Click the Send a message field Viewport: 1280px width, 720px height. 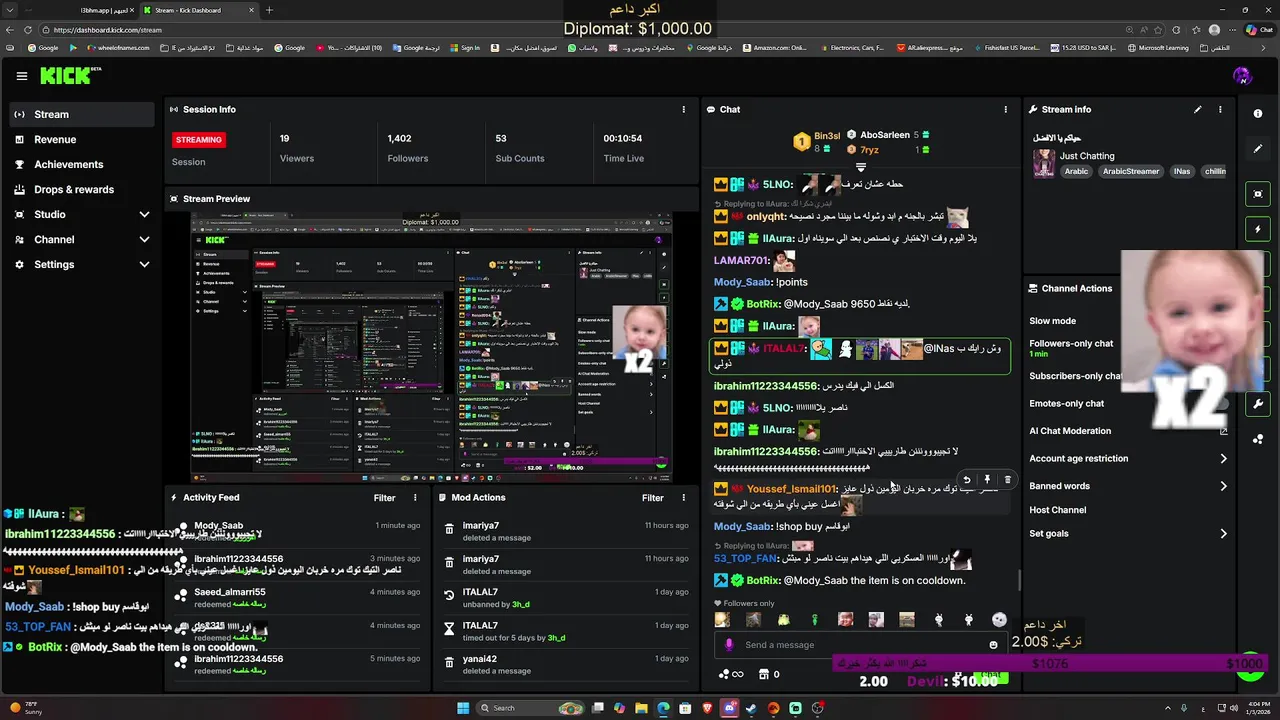(x=860, y=645)
